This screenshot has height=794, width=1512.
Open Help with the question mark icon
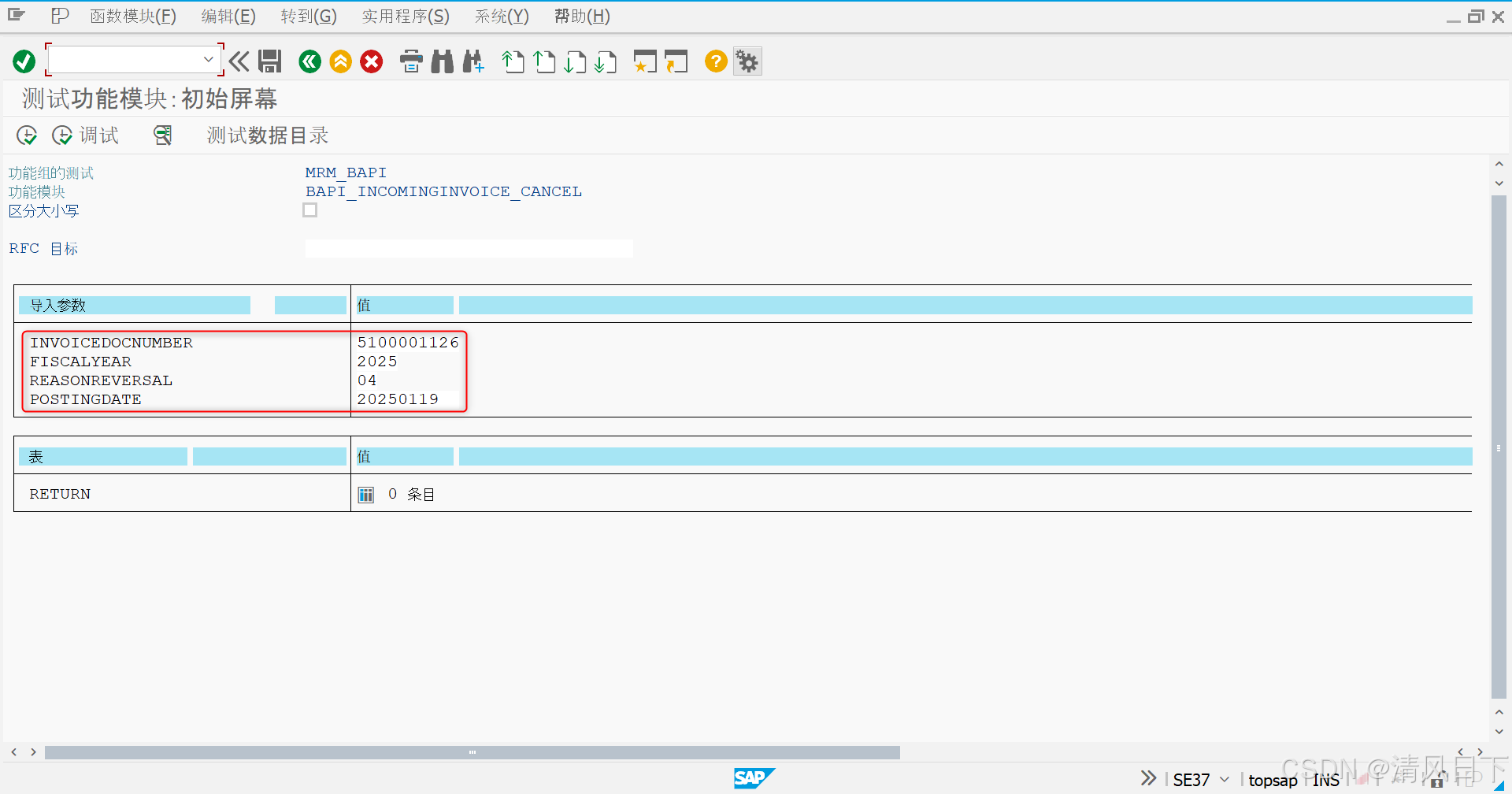point(715,61)
